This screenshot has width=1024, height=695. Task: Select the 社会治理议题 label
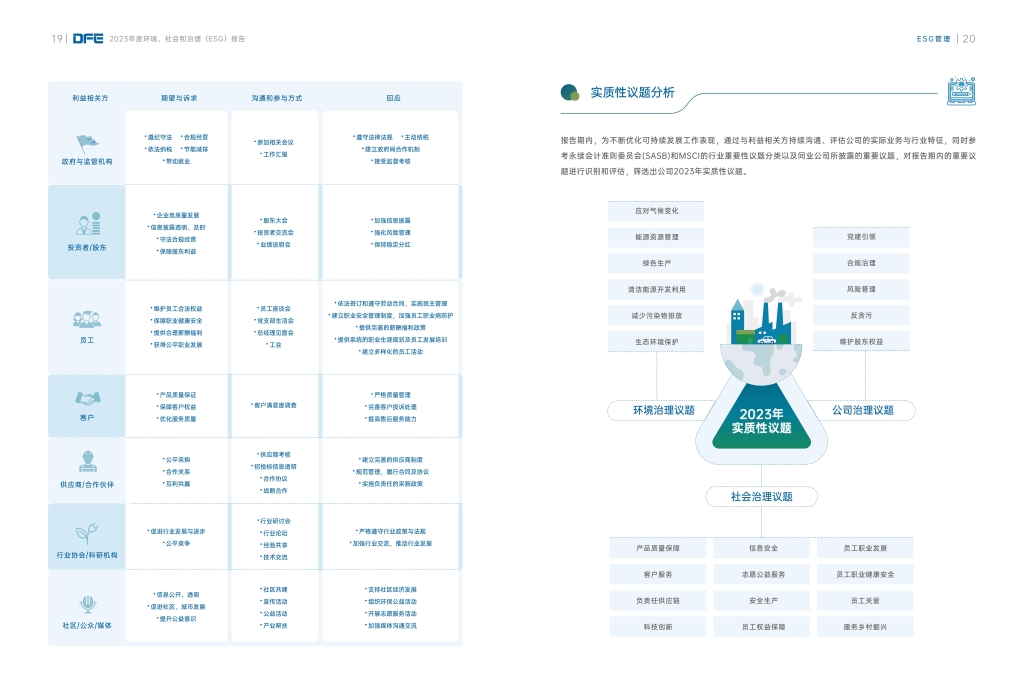(761, 497)
